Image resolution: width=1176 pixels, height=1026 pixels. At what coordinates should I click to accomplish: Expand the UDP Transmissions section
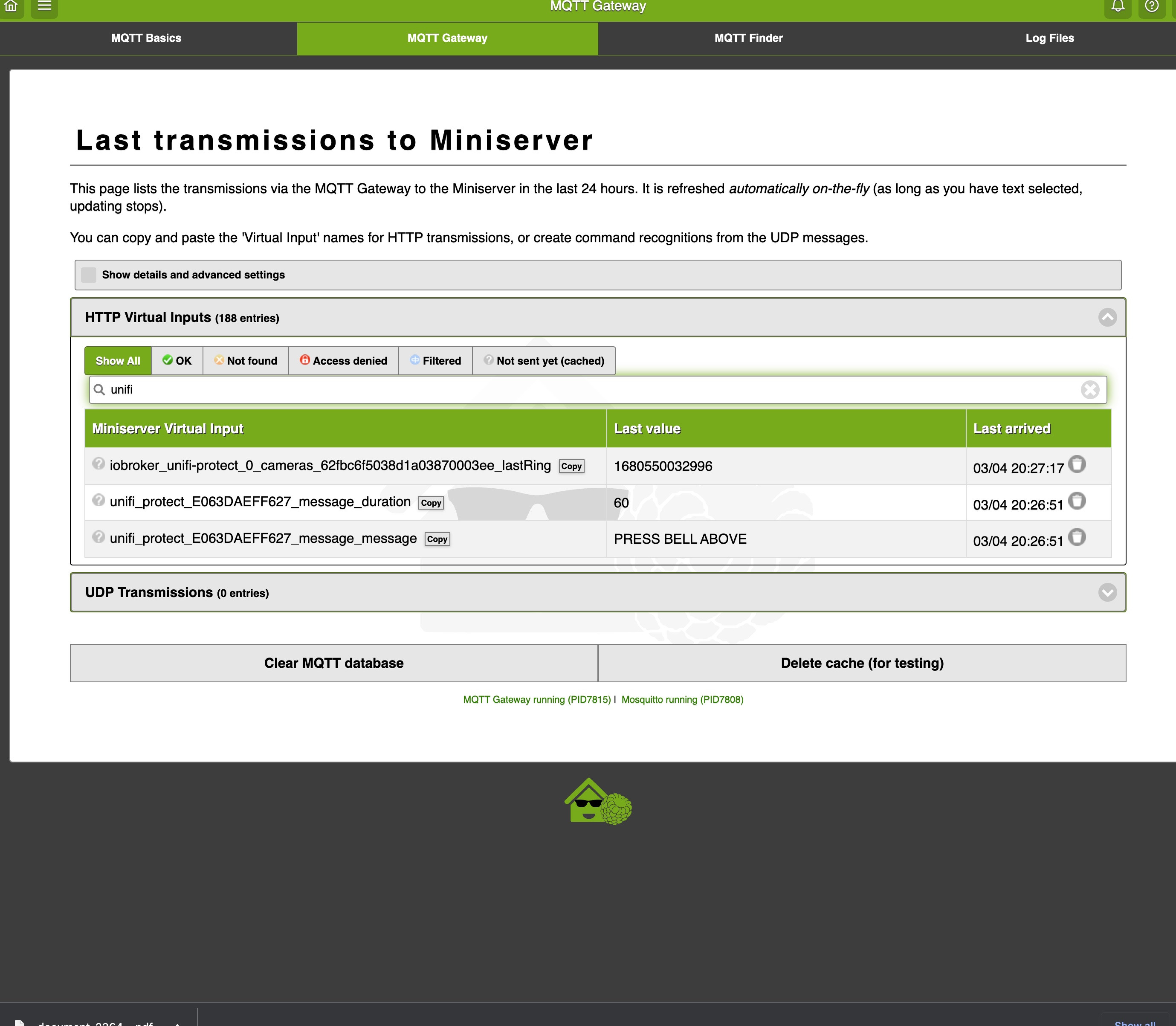pos(1107,593)
